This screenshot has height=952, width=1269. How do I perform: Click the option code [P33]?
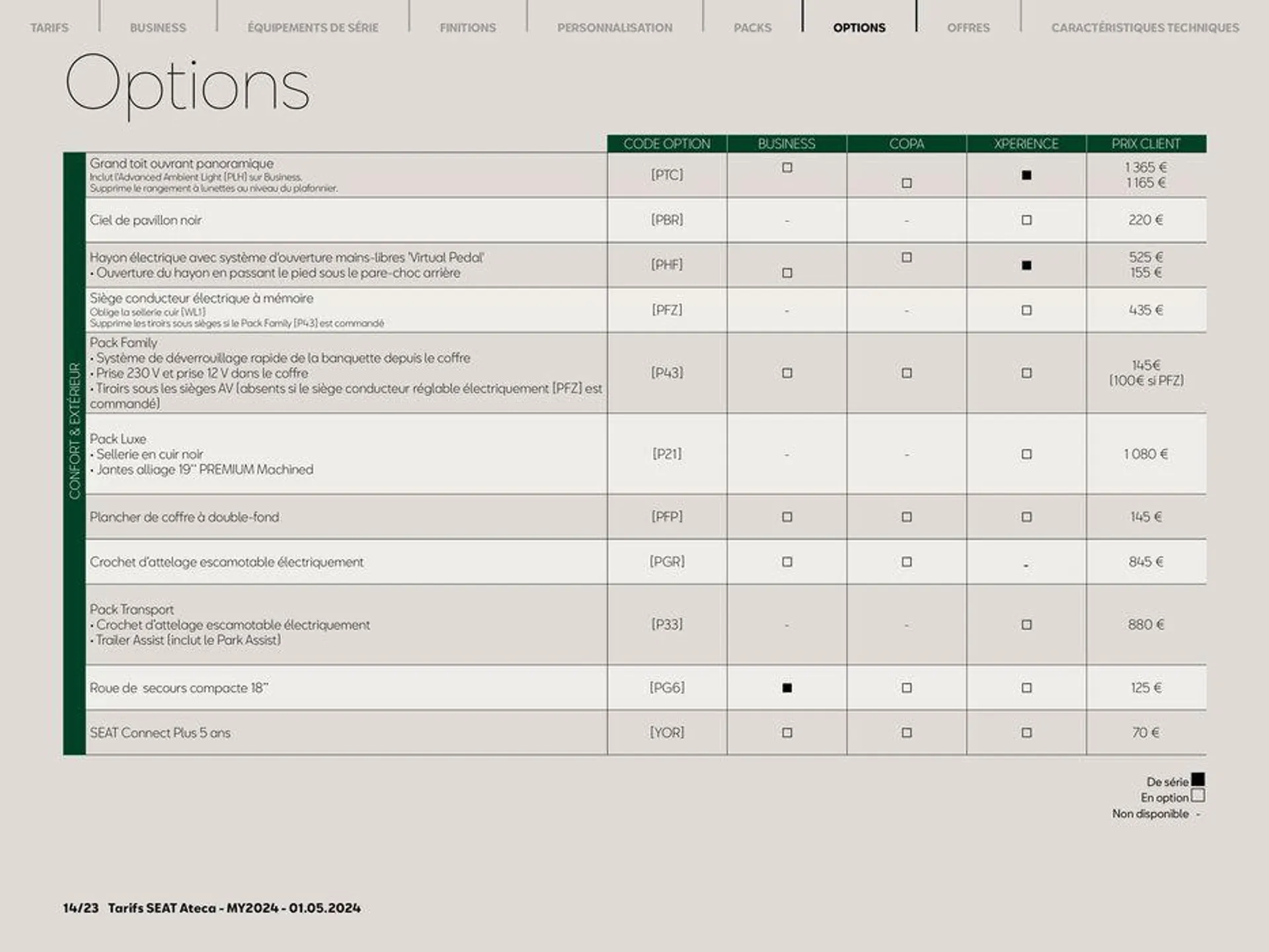coord(668,624)
